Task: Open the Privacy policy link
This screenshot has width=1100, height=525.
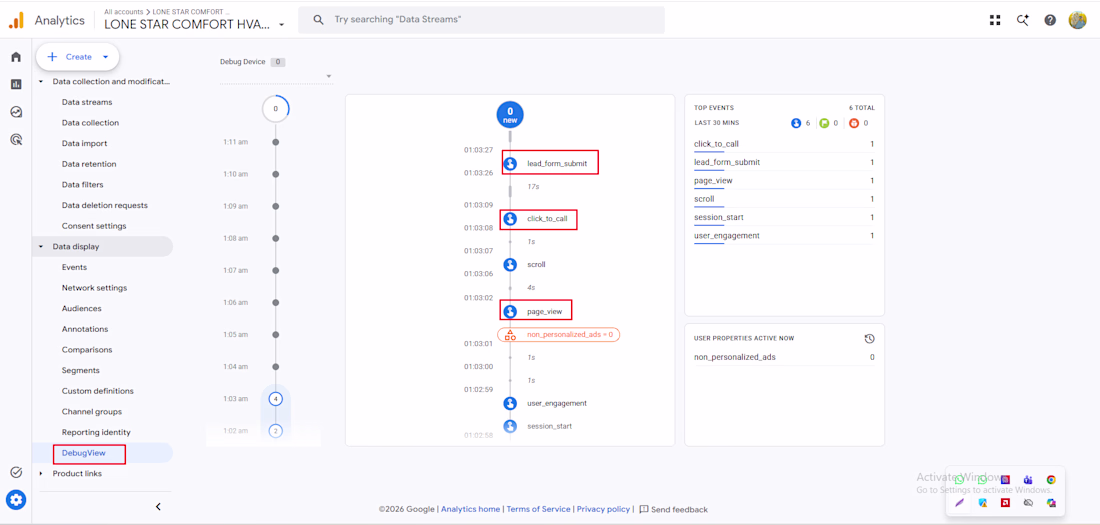Action: [x=603, y=510]
